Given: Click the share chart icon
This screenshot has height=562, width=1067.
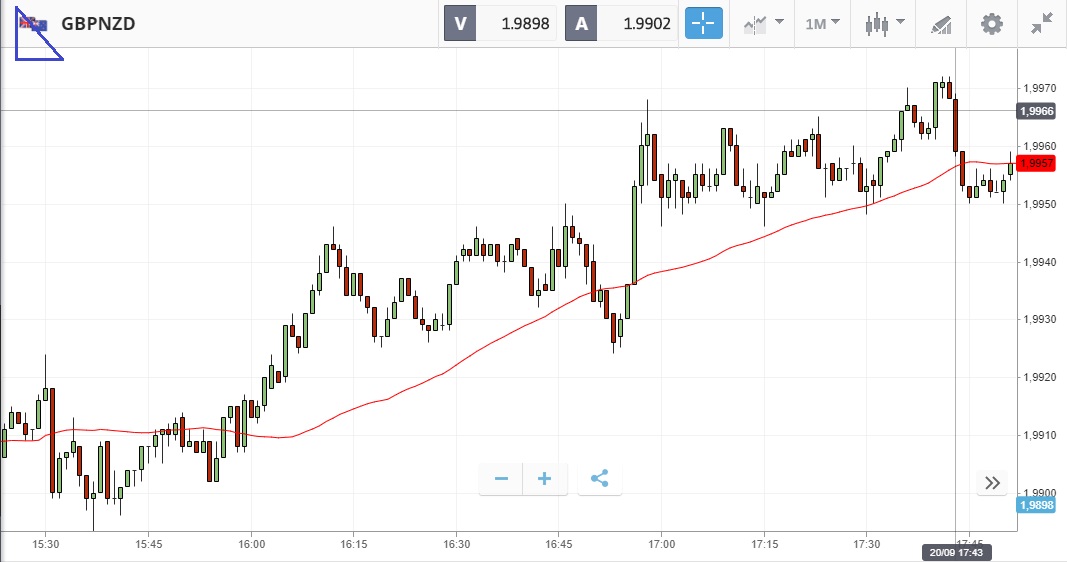Looking at the screenshot, I should click(599, 479).
